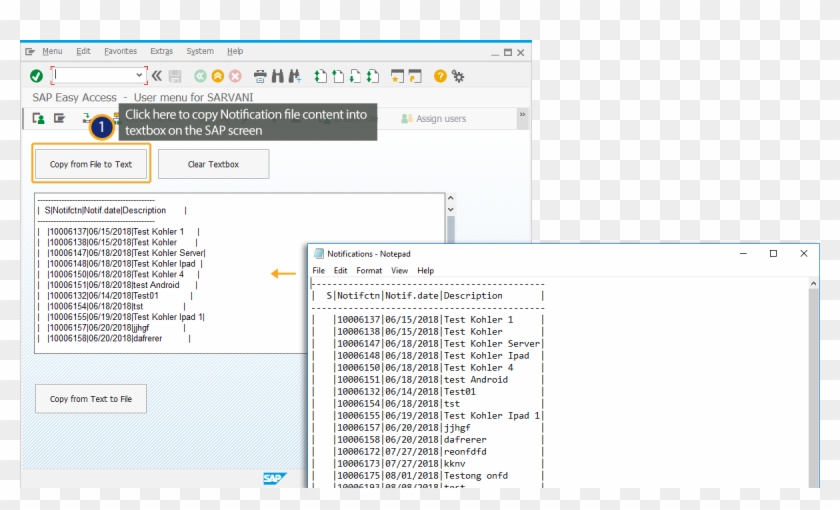Click the Print icon in SAP toolbar
The width and height of the screenshot is (840, 510).
coord(260,76)
